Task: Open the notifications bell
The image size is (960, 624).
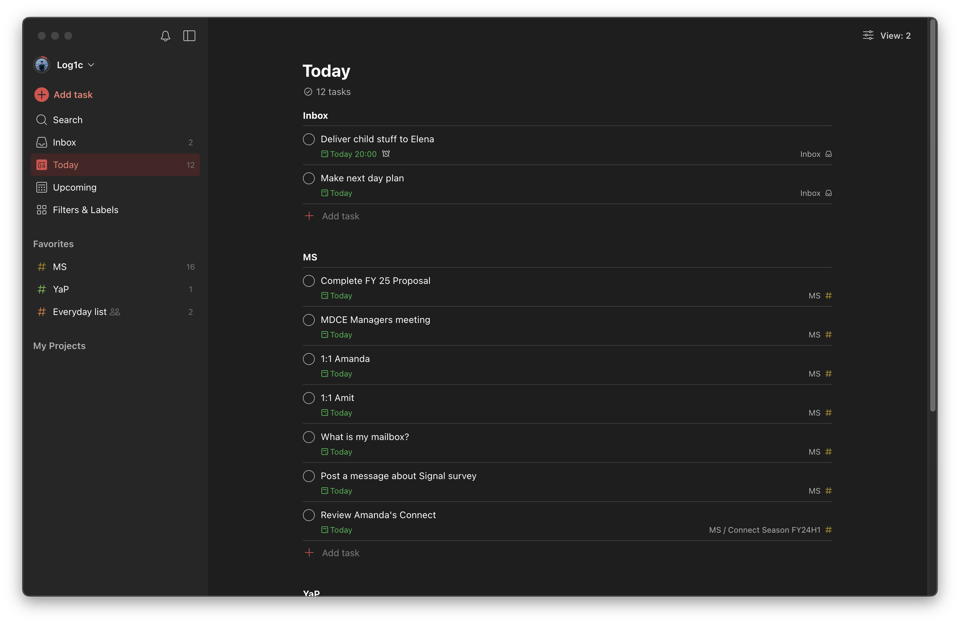Action: [x=166, y=36]
